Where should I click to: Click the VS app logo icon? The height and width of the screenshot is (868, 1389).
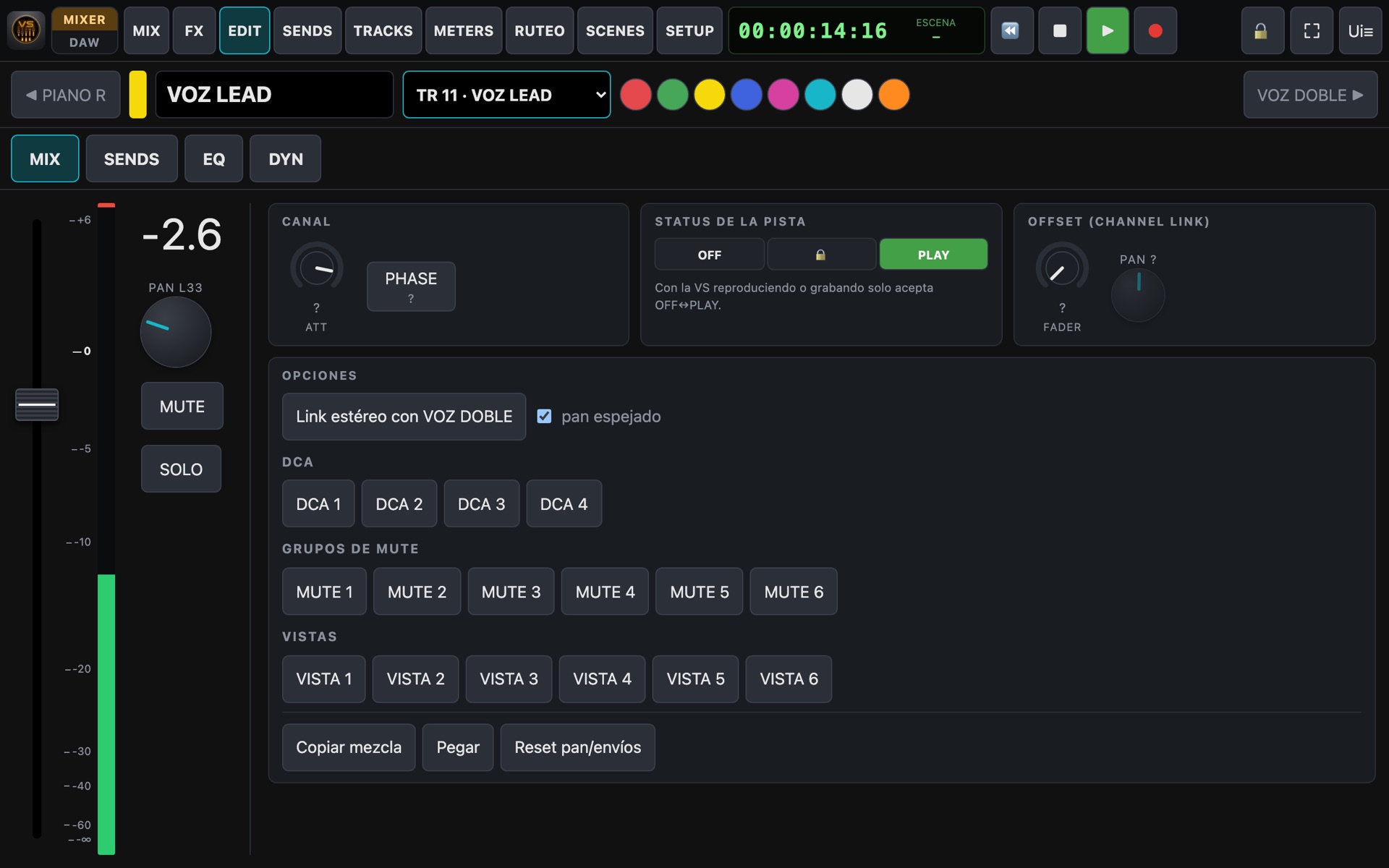click(26, 30)
